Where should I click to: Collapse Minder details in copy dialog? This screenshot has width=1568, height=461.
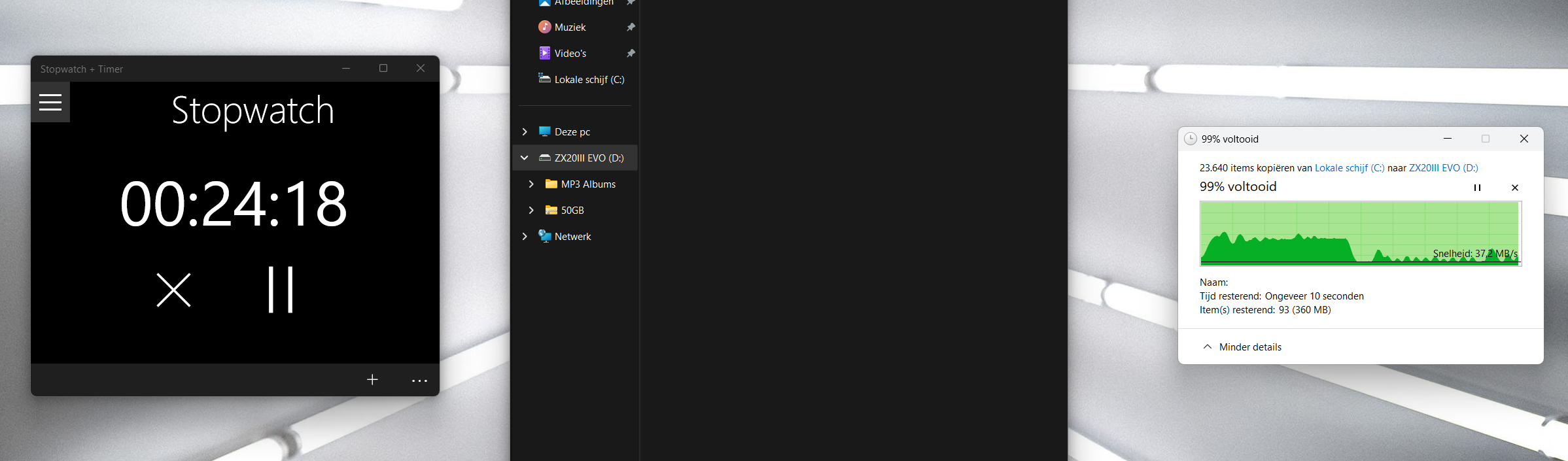pos(1242,347)
